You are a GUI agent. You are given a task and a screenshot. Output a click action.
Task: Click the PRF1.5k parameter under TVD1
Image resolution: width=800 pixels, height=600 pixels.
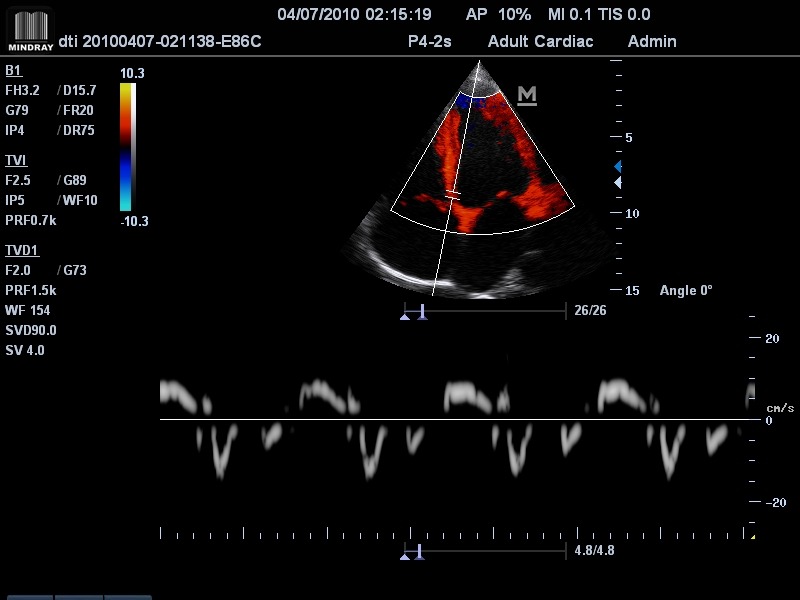[x=31, y=290]
